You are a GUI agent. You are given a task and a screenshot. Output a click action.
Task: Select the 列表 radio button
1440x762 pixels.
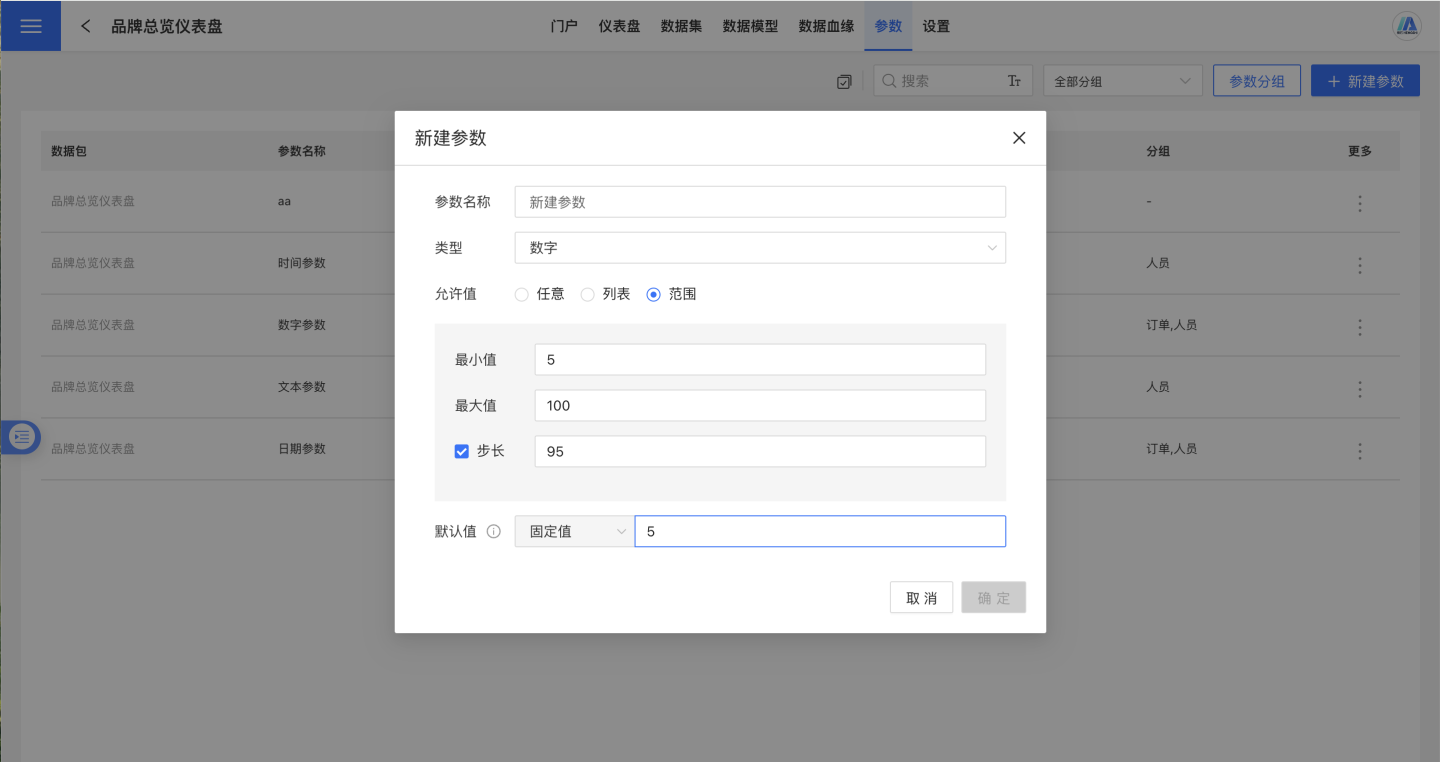click(x=587, y=294)
